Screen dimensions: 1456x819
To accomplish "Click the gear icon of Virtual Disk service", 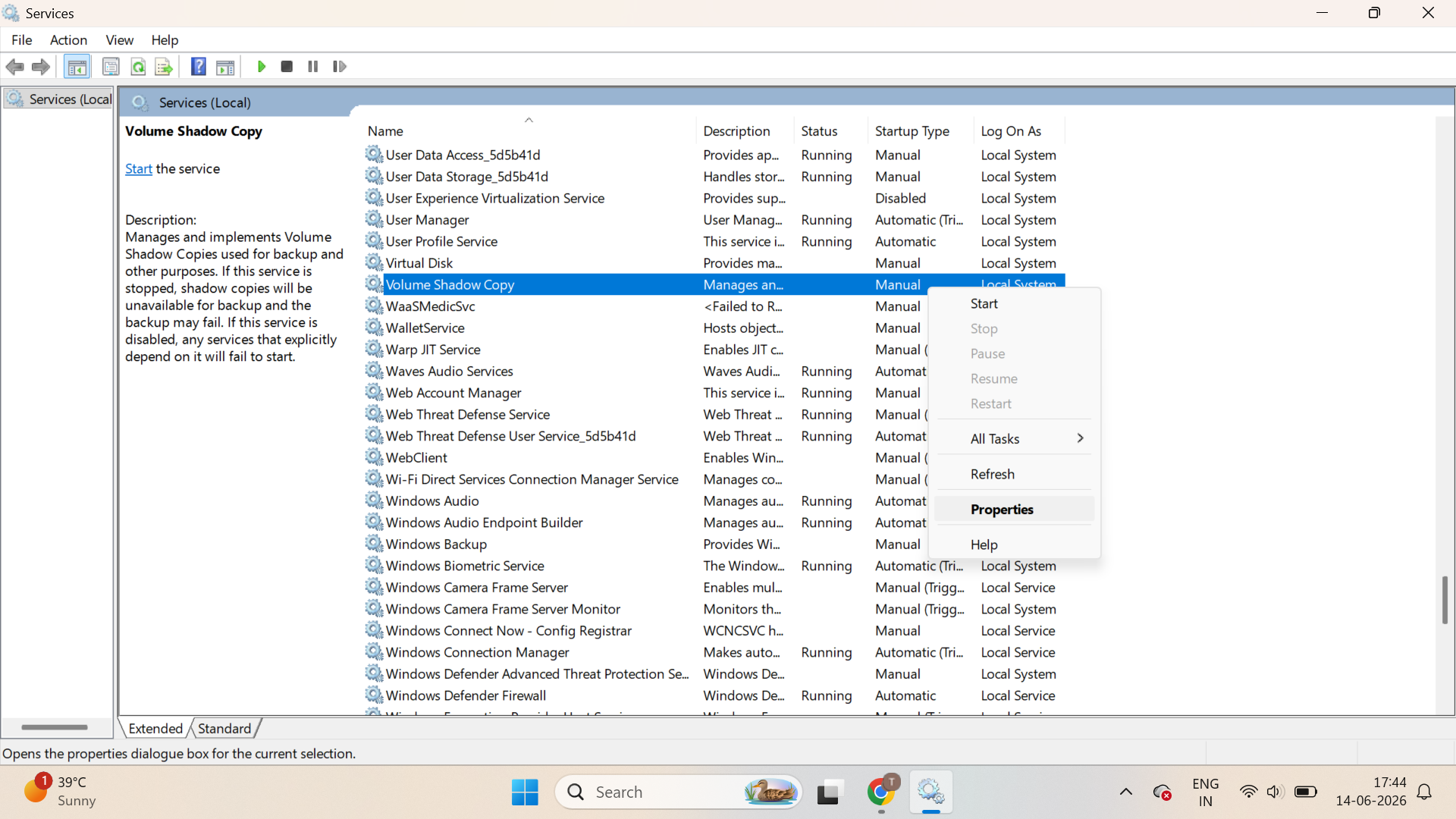I will [x=374, y=262].
